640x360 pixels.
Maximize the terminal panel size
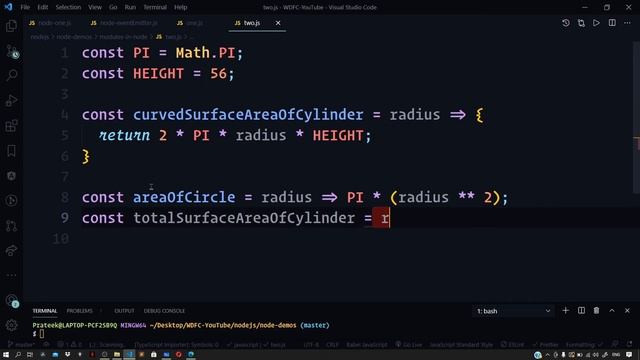coord(612,311)
